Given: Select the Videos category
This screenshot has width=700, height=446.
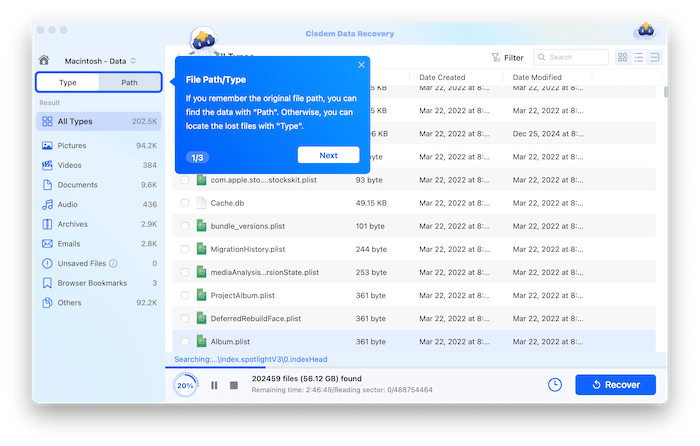Looking at the screenshot, I should click(70, 165).
